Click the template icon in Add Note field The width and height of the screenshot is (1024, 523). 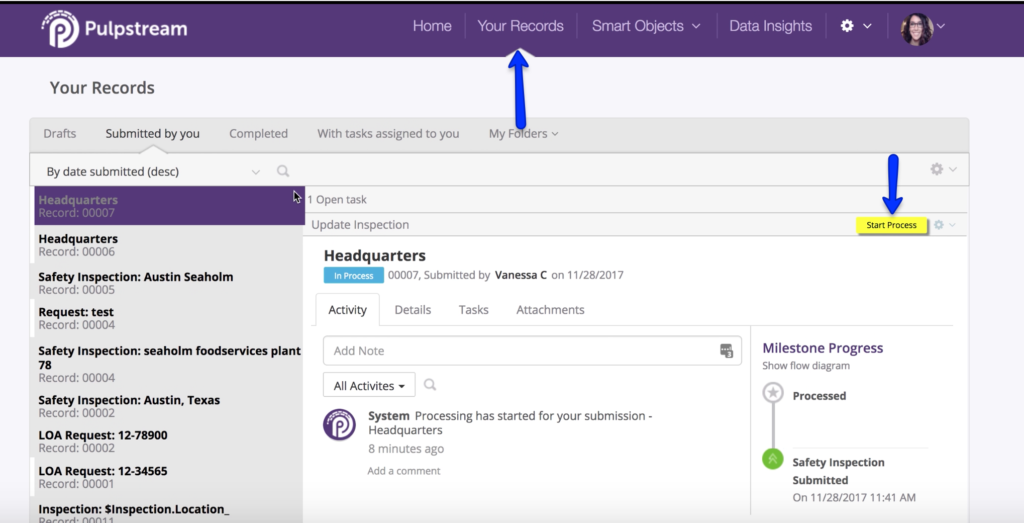point(726,351)
